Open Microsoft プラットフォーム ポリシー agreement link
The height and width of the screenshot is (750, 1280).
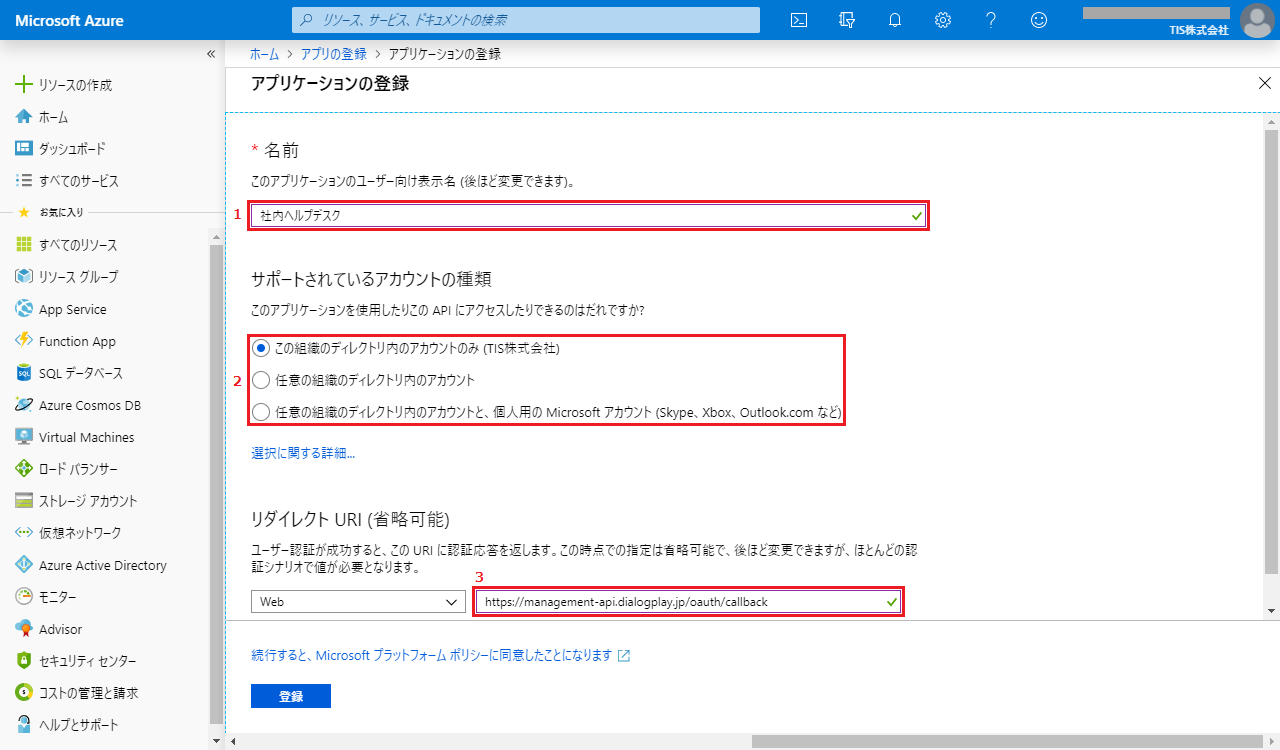441,655
